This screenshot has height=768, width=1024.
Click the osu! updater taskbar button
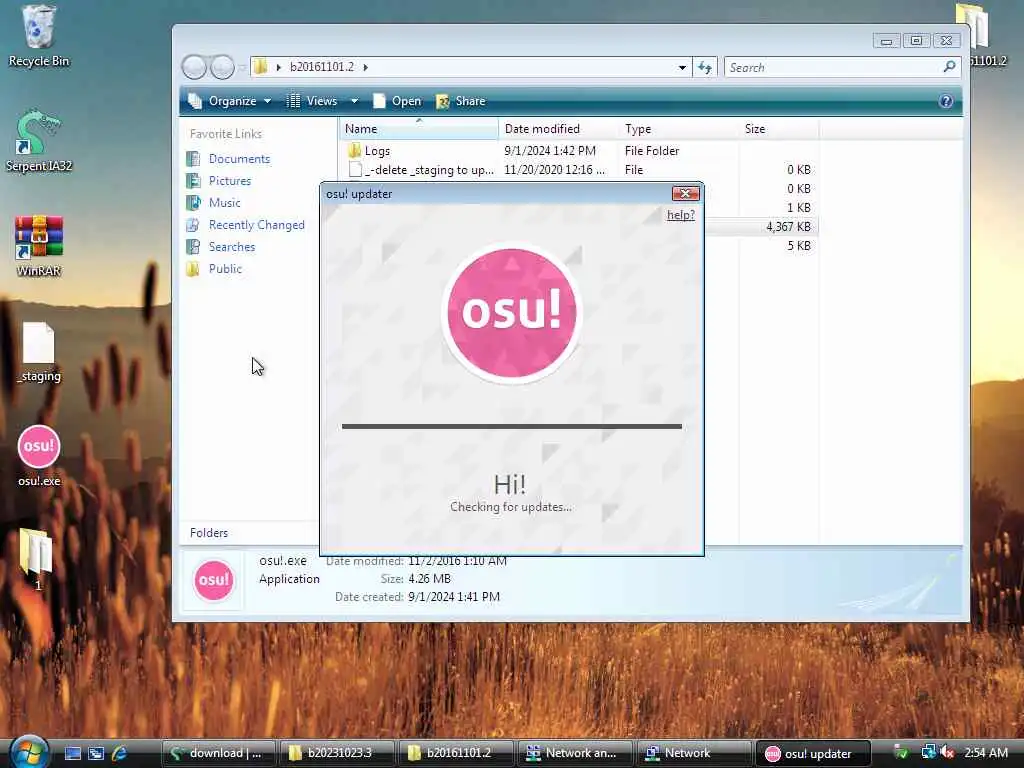[x=813, y=753]
